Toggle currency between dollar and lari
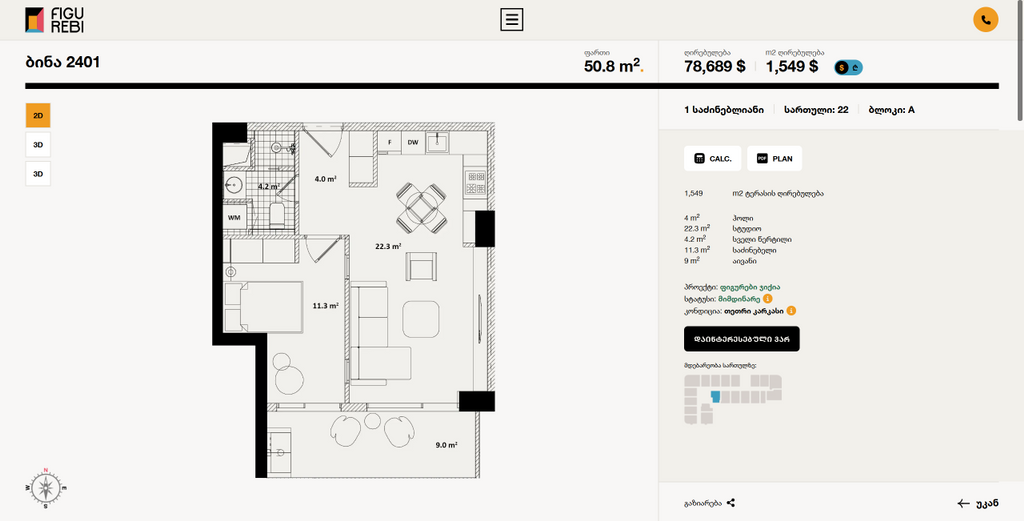The image size is (1024, 521). click(x=848, y=67)
